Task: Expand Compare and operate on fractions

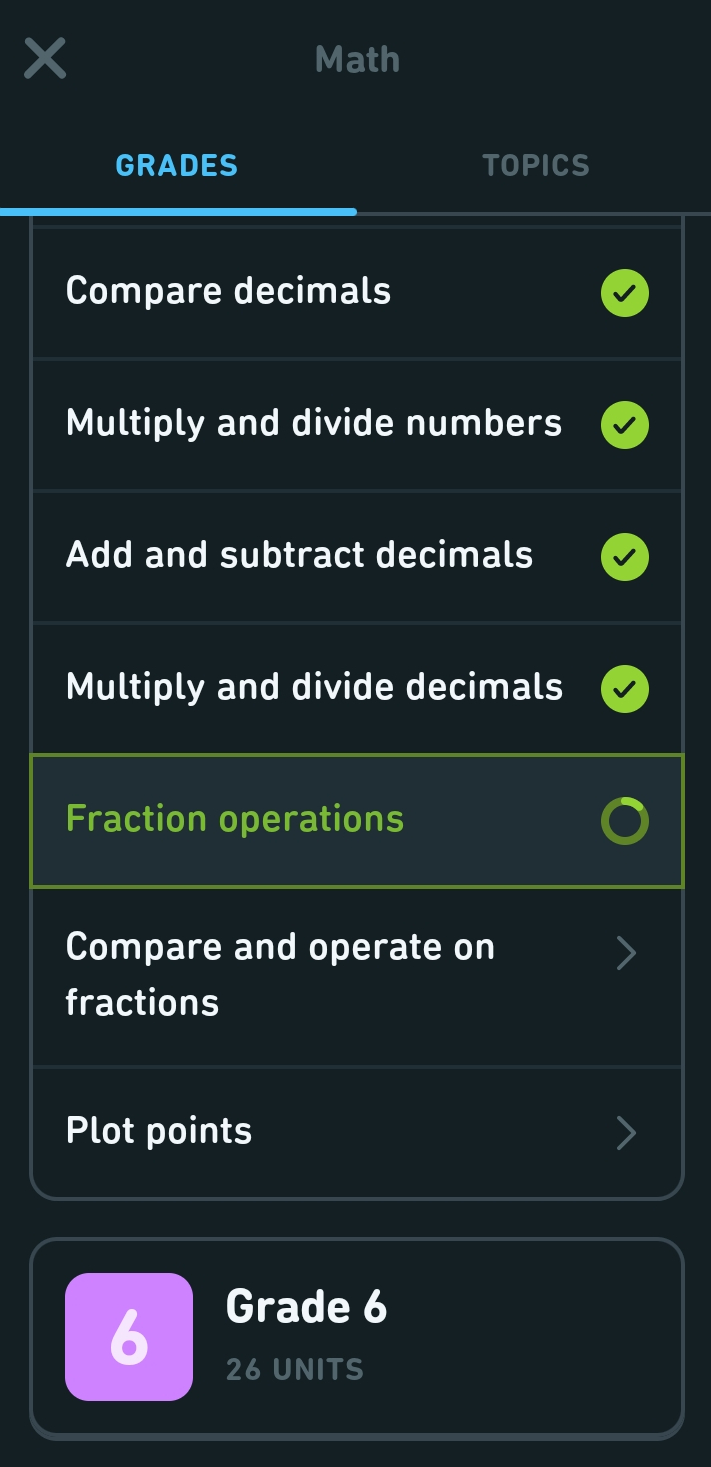Action: point(300,975)
